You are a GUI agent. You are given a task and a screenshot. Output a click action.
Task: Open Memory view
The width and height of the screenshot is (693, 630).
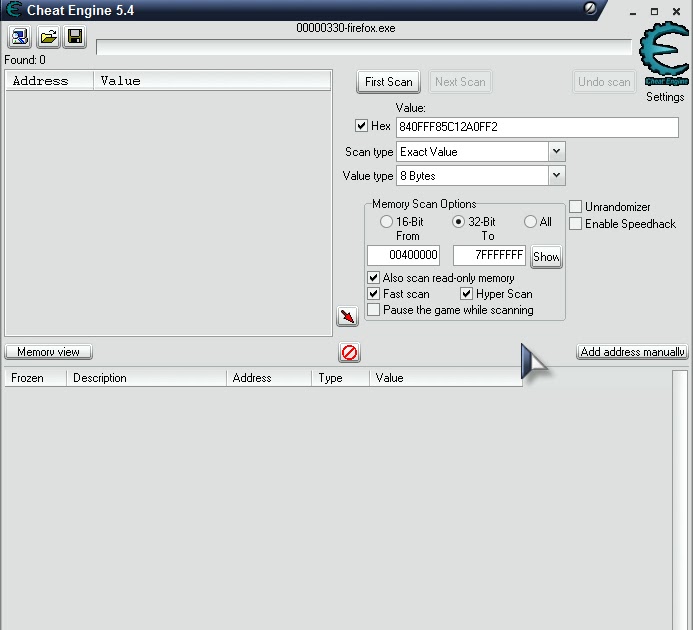coord(48,352)
